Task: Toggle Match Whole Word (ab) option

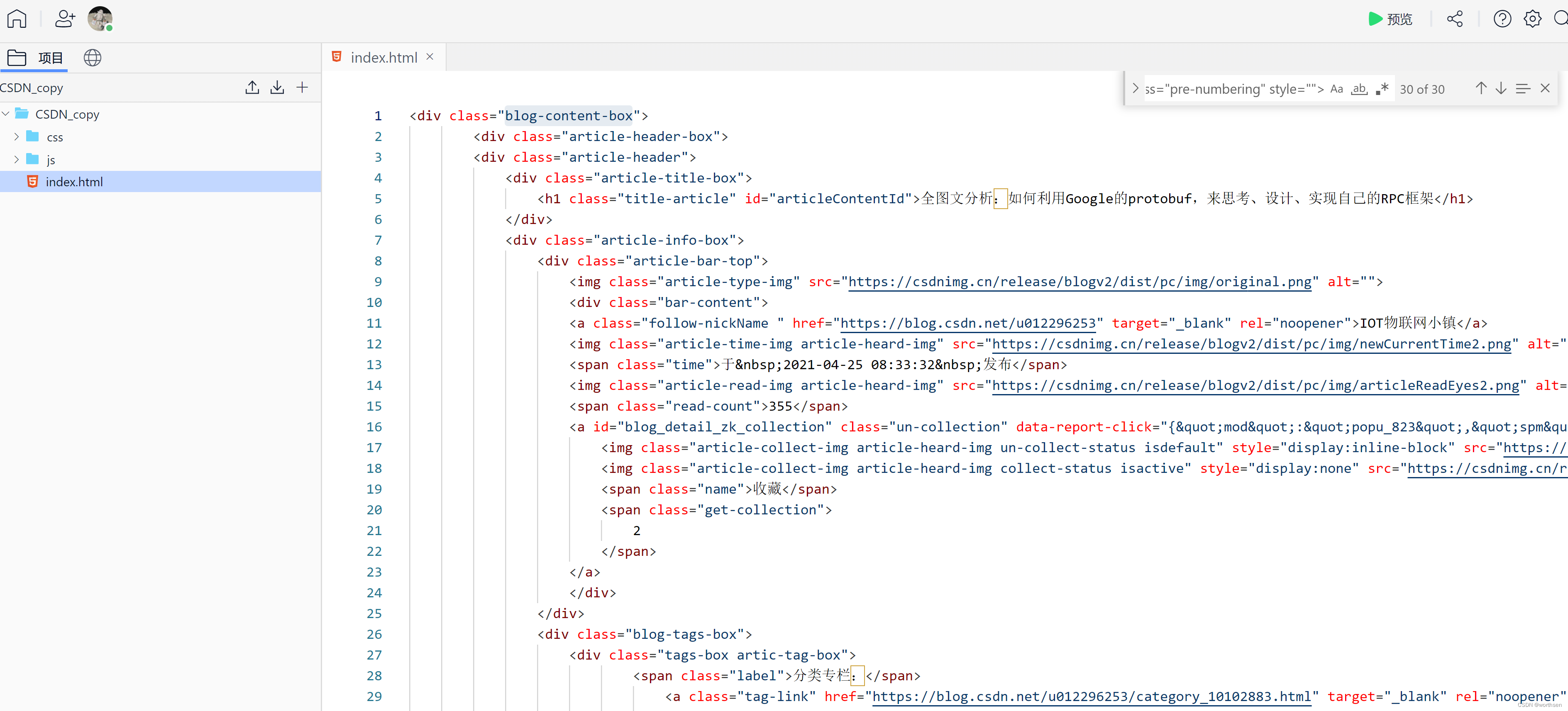Action: 1359,89
